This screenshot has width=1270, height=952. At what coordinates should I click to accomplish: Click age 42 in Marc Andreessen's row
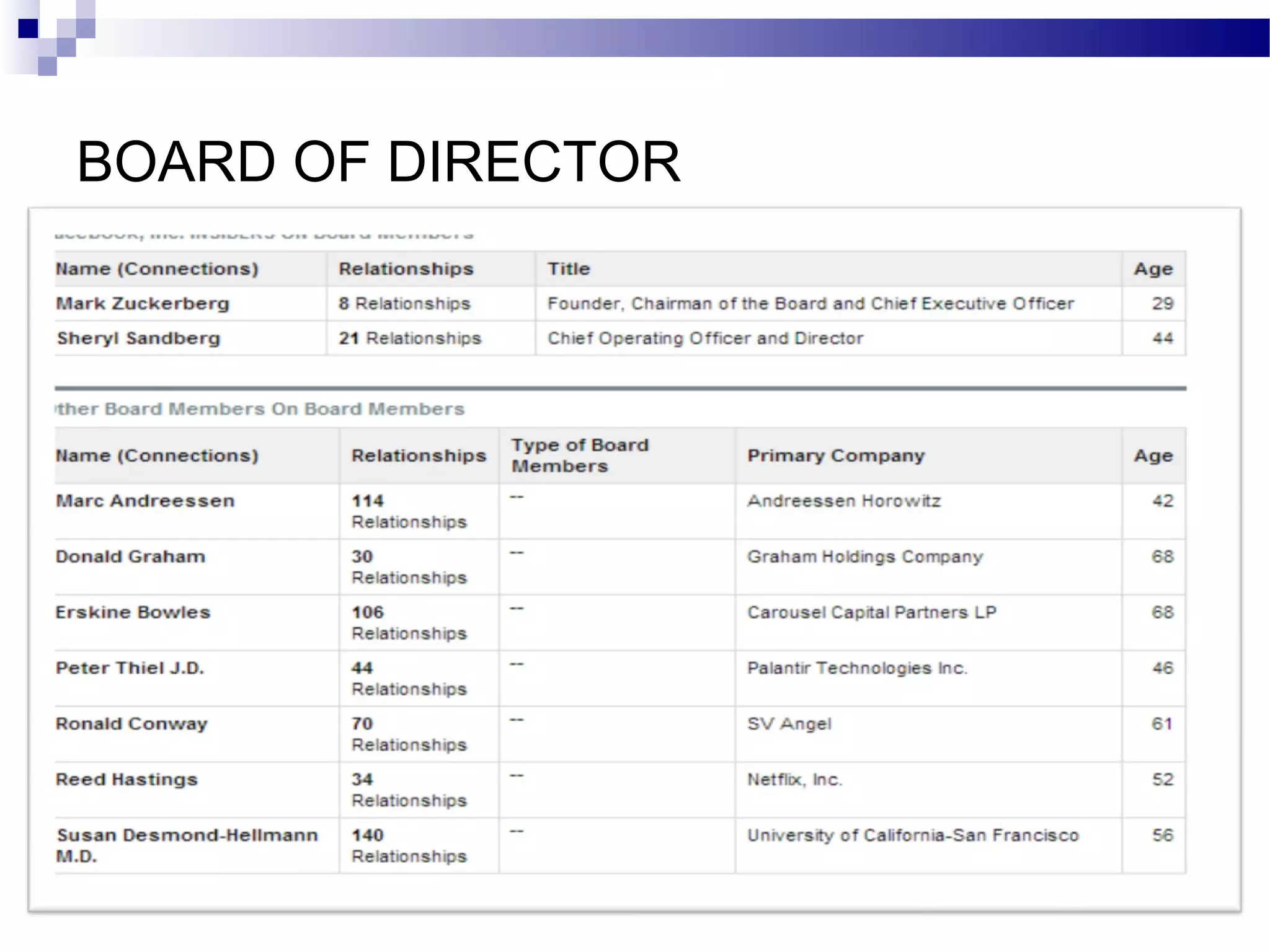(x=1163, y=501)
